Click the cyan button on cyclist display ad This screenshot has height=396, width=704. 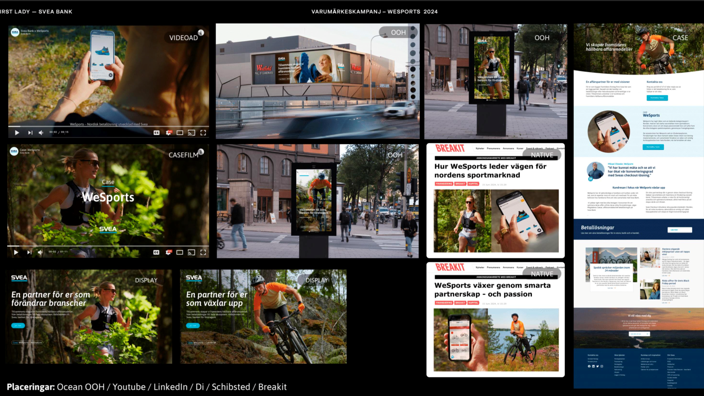coord(193,326)
